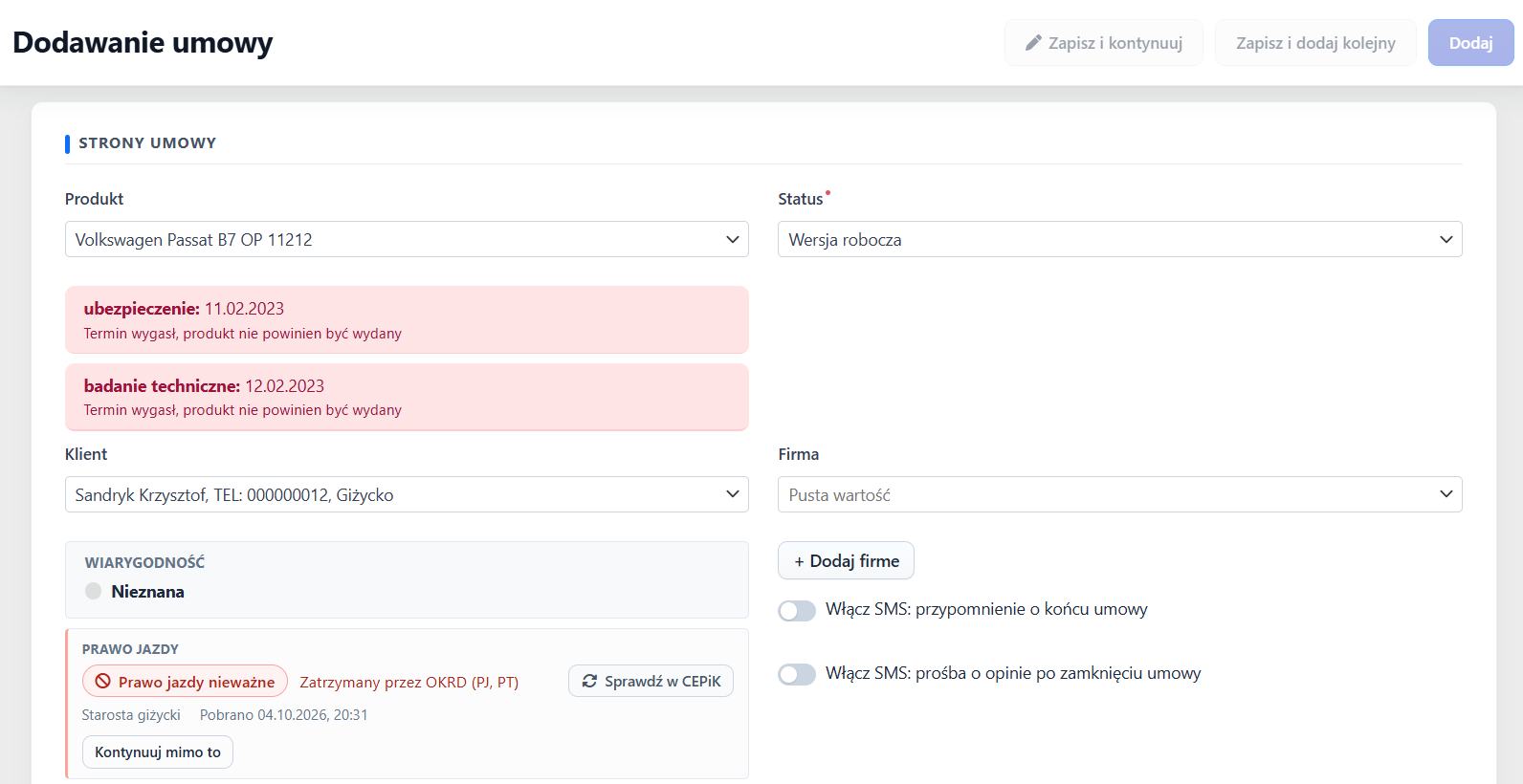Click the STRONY UMOWY section heading
1523x784 pixels.
(147, 143)
